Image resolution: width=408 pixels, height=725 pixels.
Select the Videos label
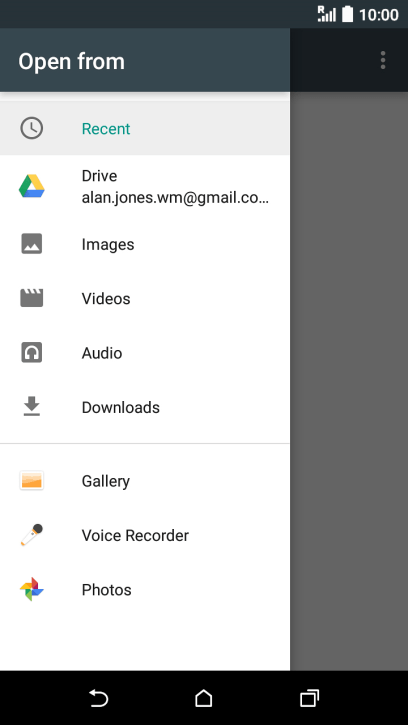[106, 299]
